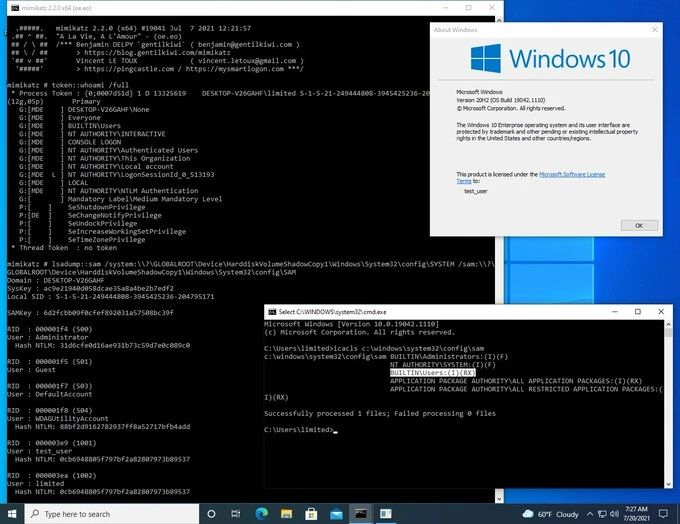Viewport: 680px width, 524px height.
Task: Open File Explorer from the taskbar
Action: tap(284, 513)
